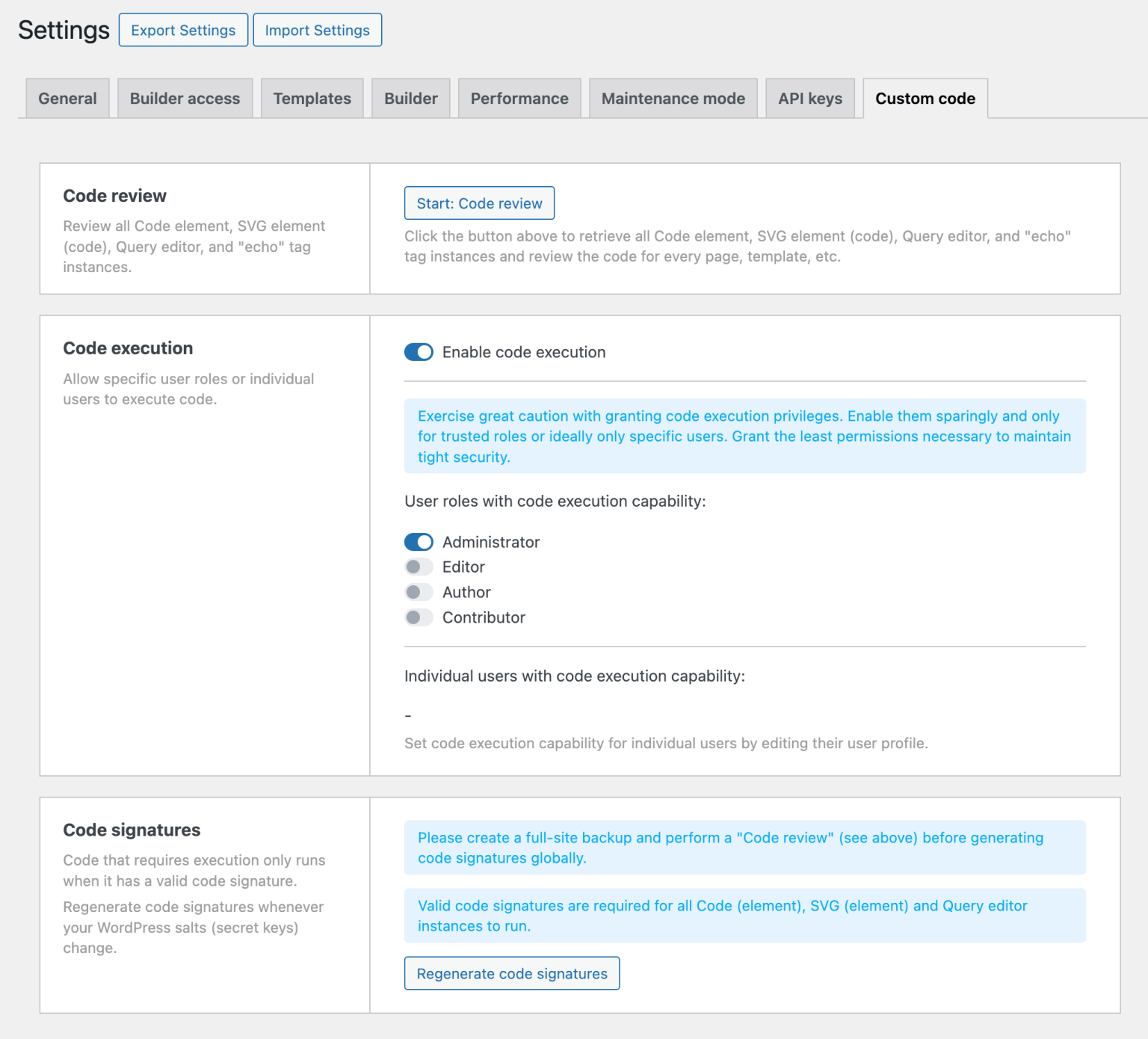
Task: Select the Custom code tab
Action: point(925,99)
